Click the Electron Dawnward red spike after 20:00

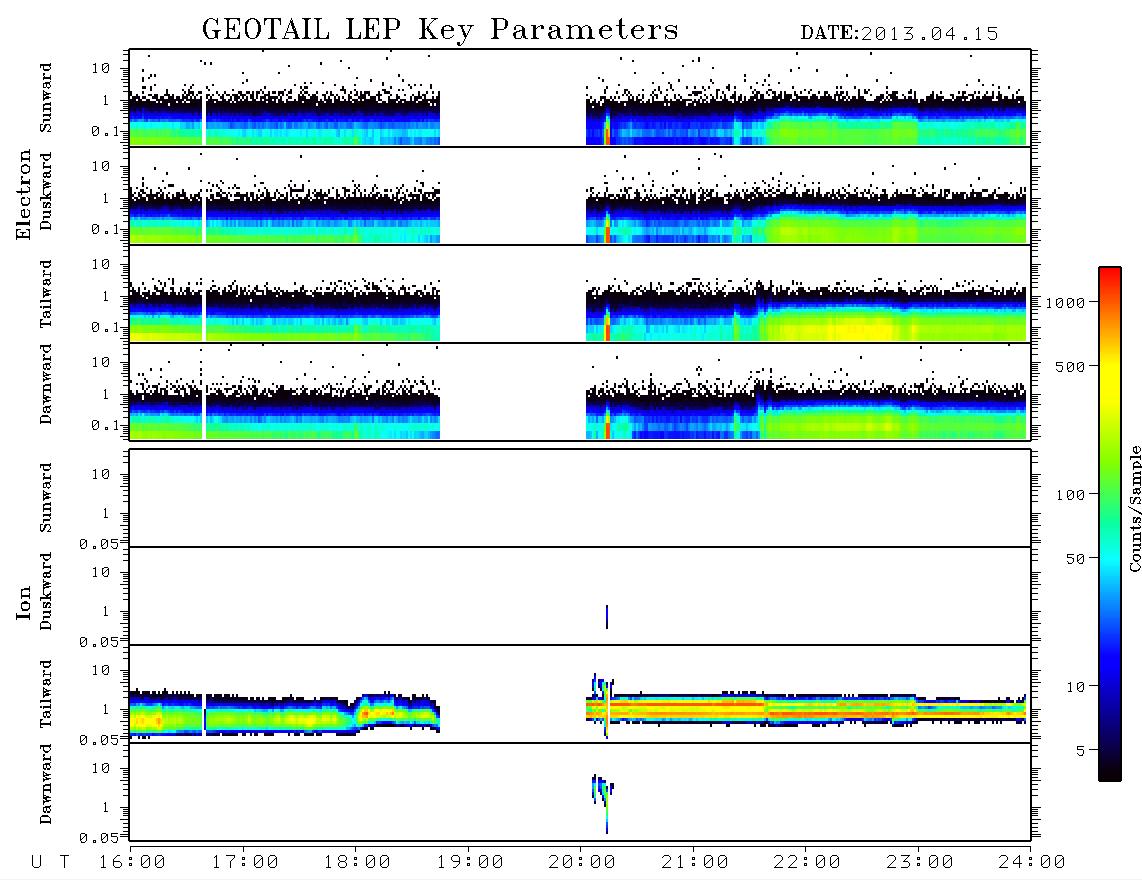(607, 423)
